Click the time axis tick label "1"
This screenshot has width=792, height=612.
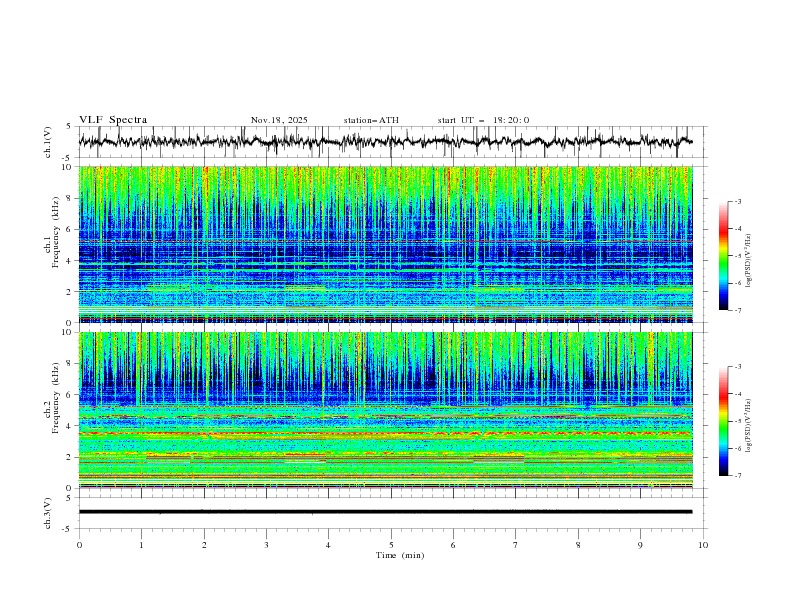(141, 545)
